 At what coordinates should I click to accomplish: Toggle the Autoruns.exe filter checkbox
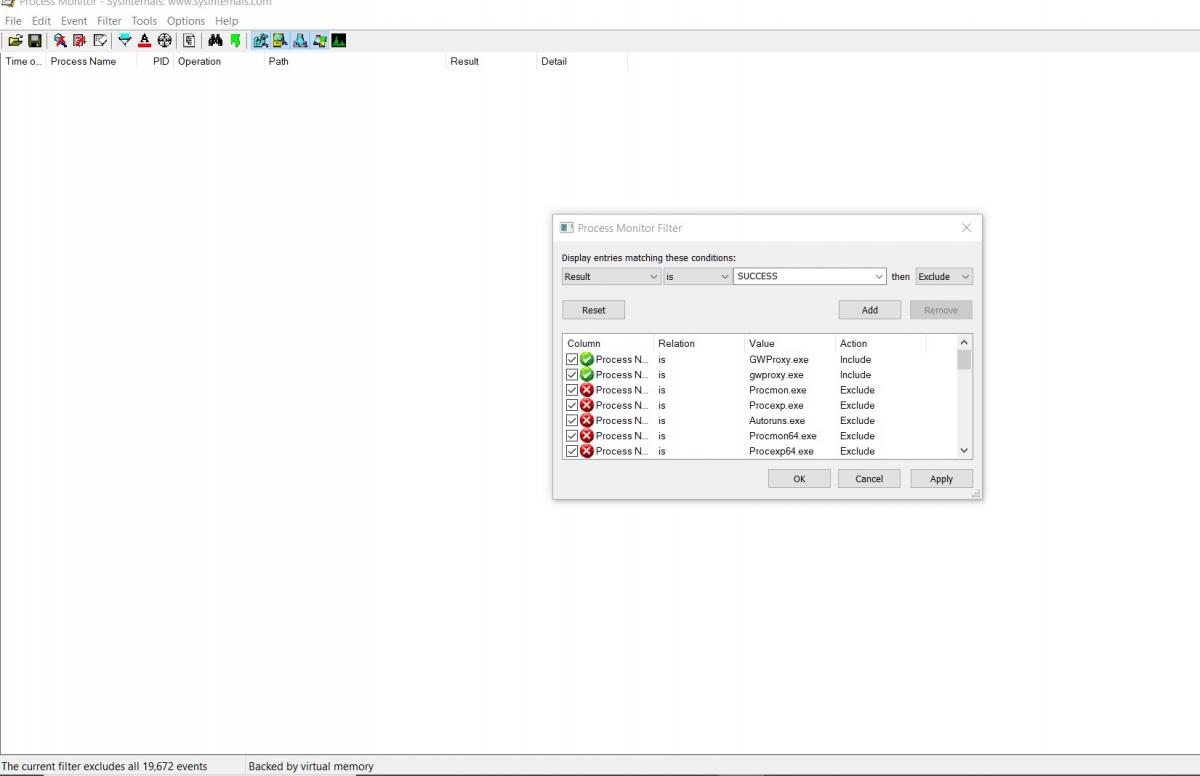pos(572,421)
